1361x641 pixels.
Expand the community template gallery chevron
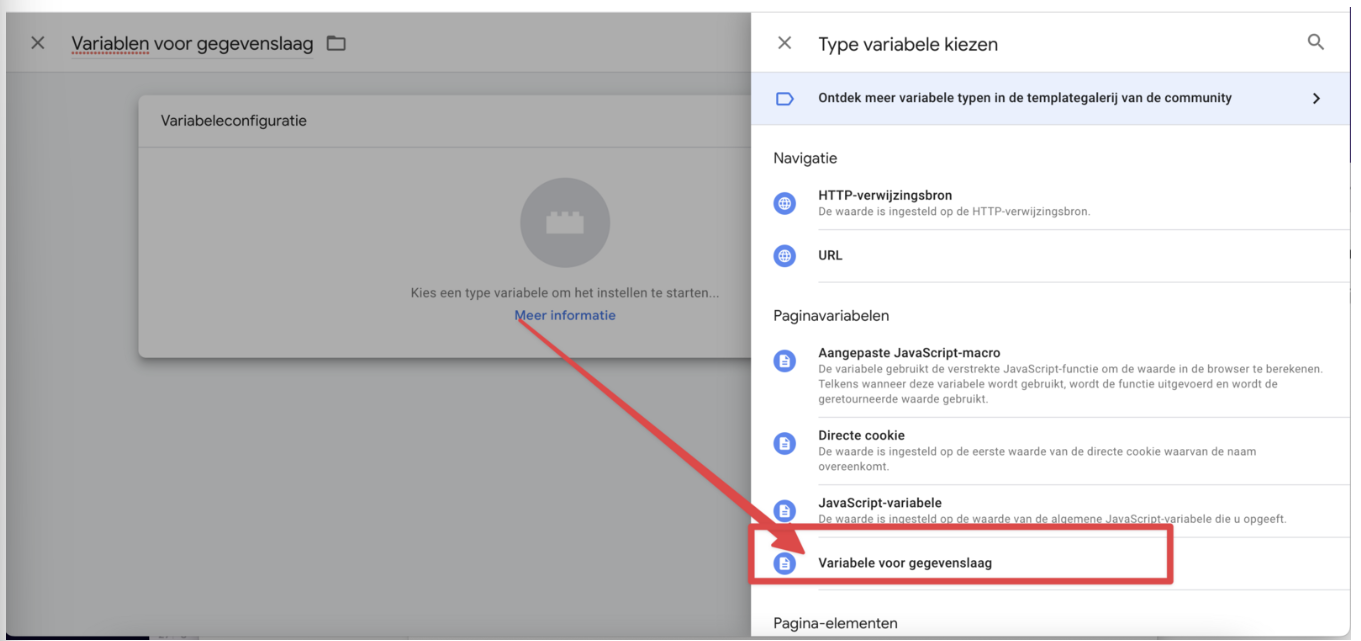tap(1316, 99)
